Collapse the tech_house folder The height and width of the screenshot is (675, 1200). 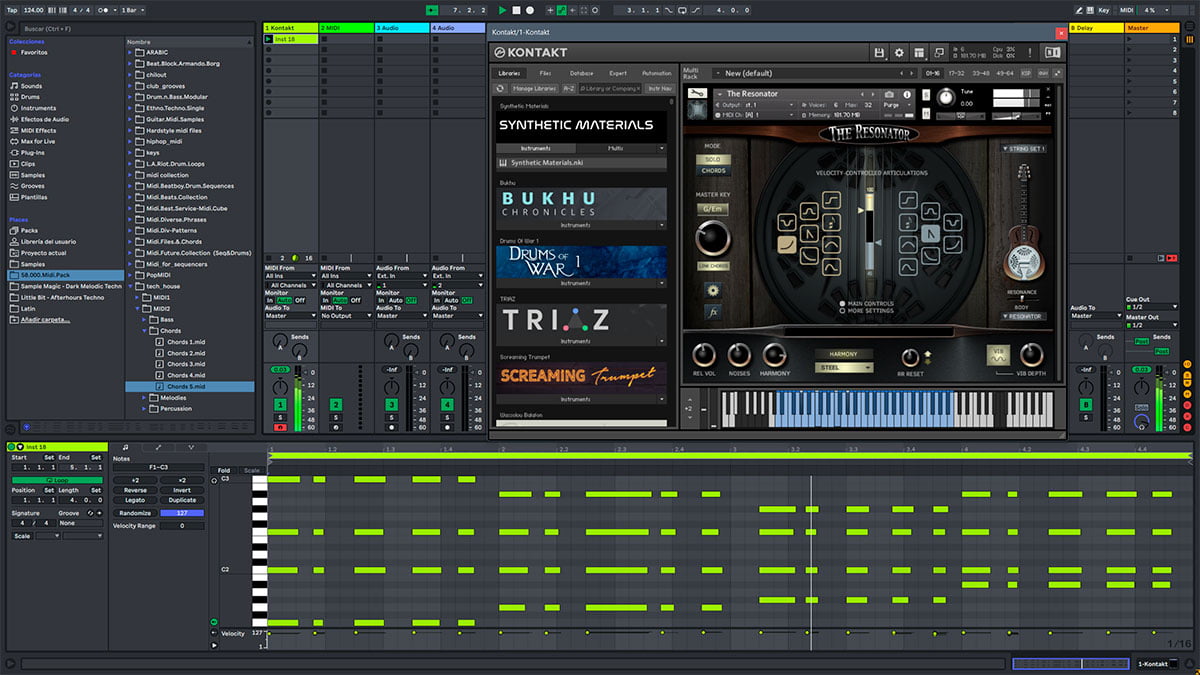132,286
